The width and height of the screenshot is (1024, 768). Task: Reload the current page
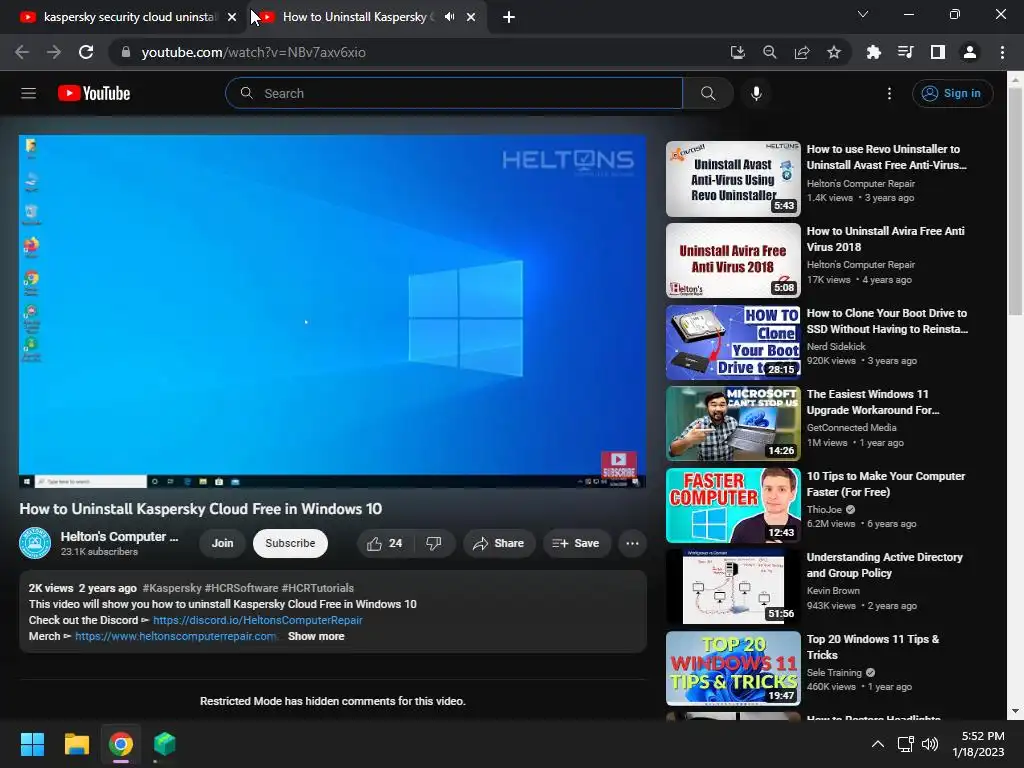86,52
